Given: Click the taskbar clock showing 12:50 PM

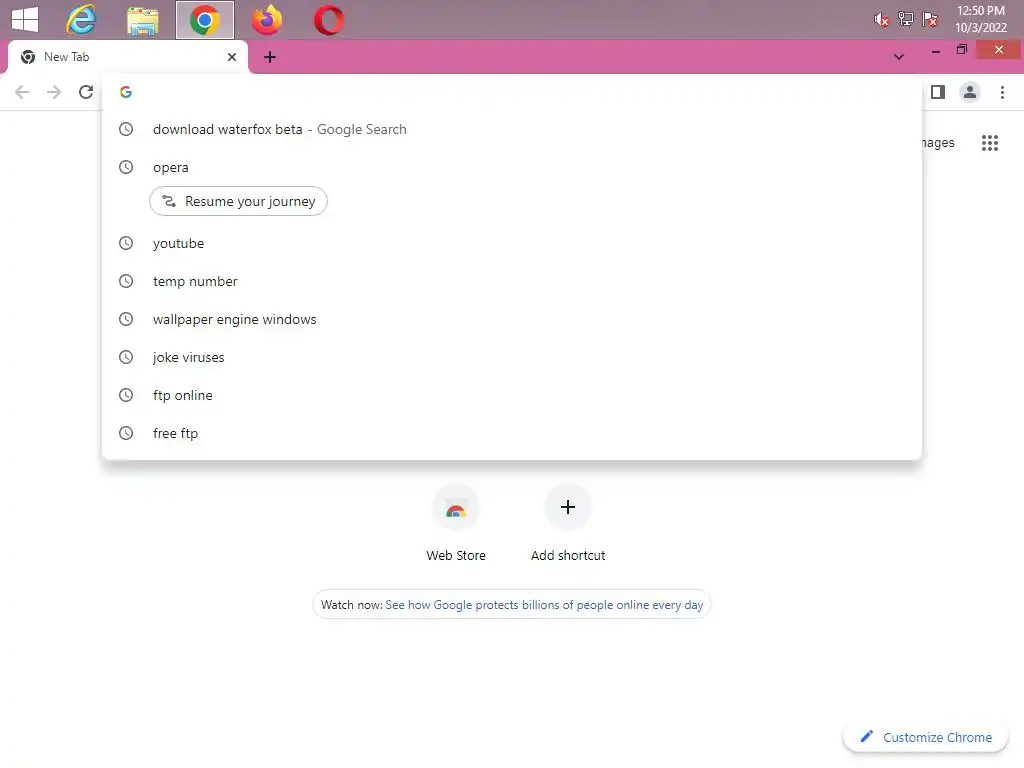Looking at the screenshot, I should (x=980, y=19).
